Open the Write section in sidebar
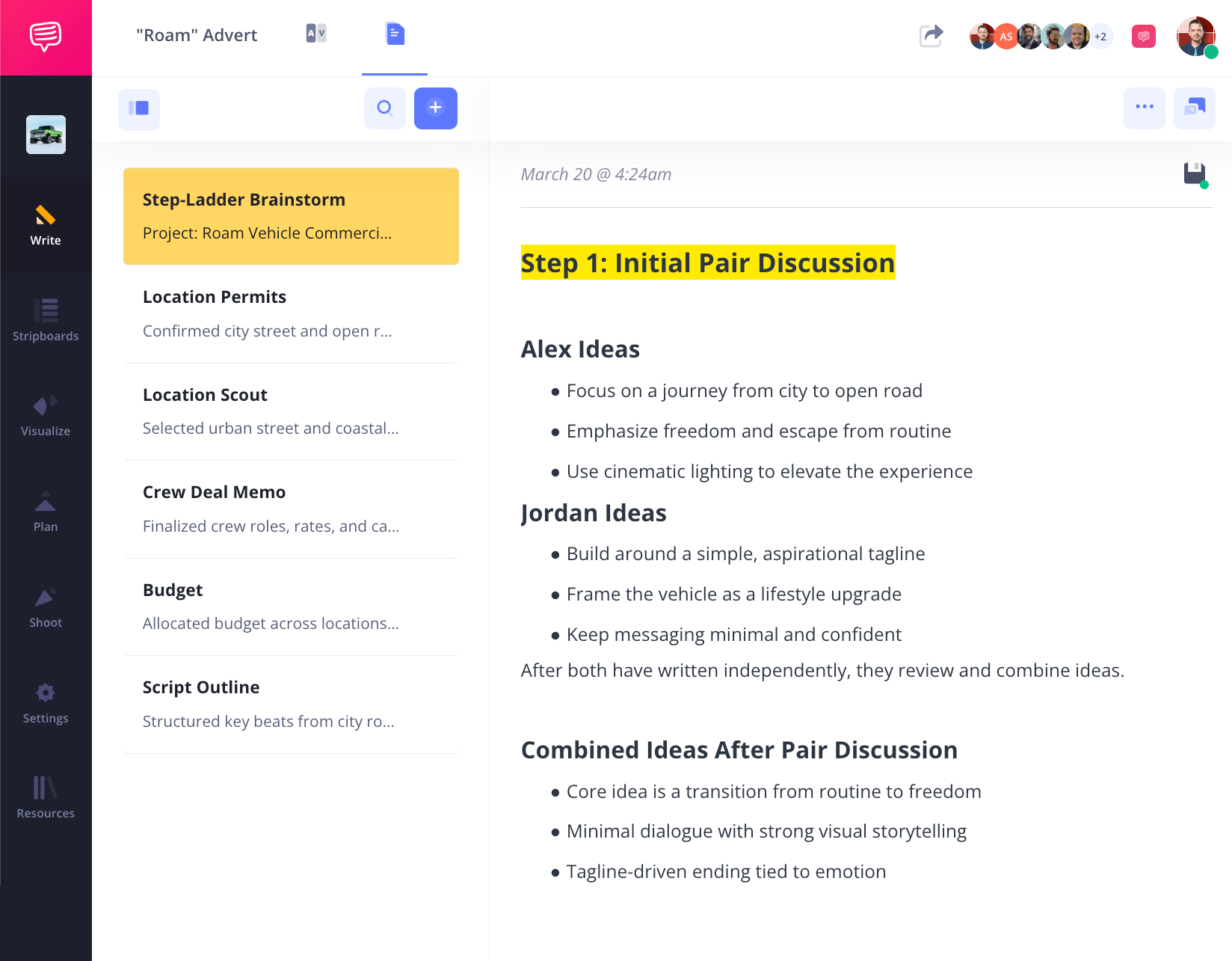 [46, 225]
